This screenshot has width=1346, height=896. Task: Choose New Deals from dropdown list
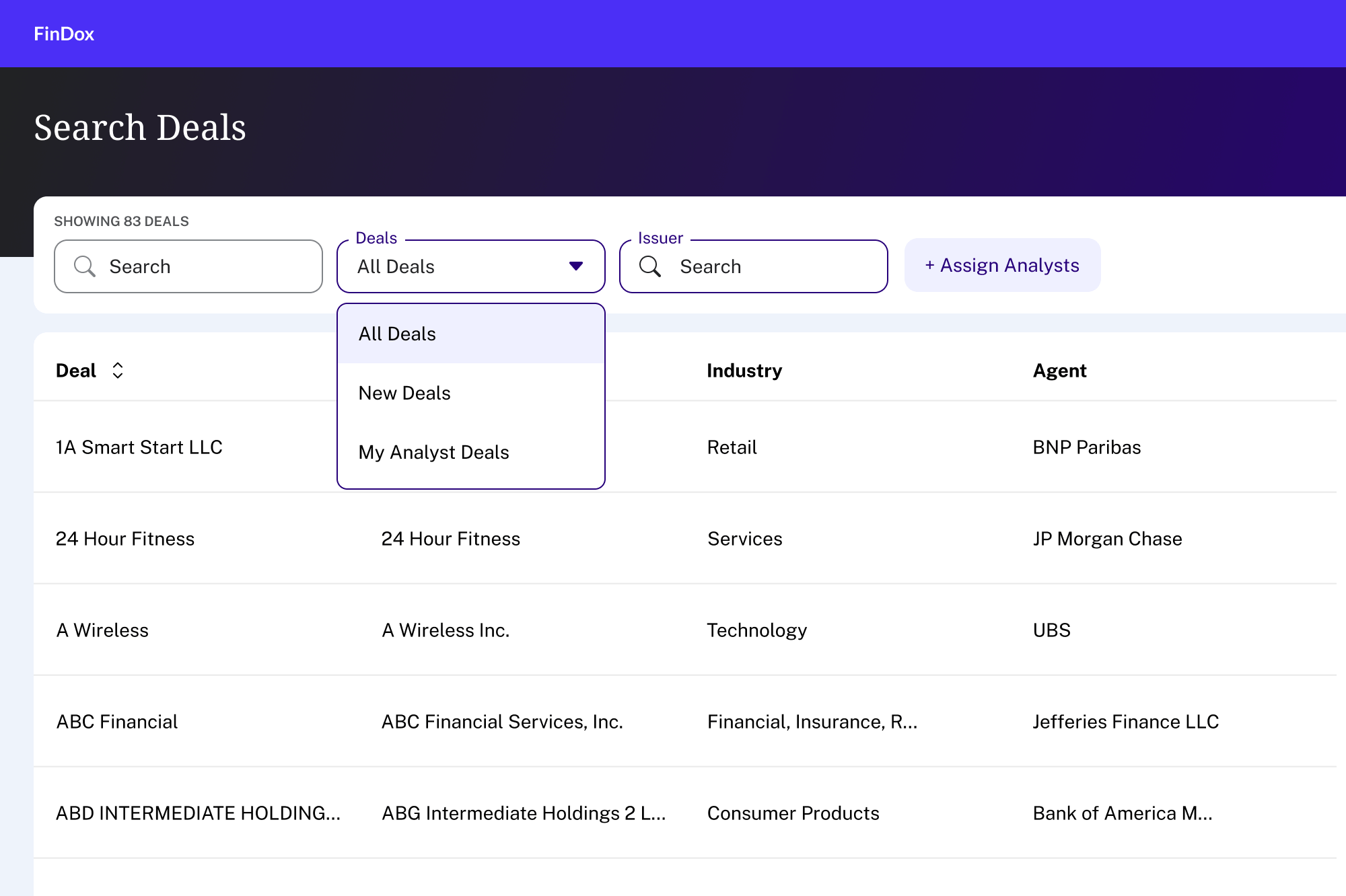(404, 393)
